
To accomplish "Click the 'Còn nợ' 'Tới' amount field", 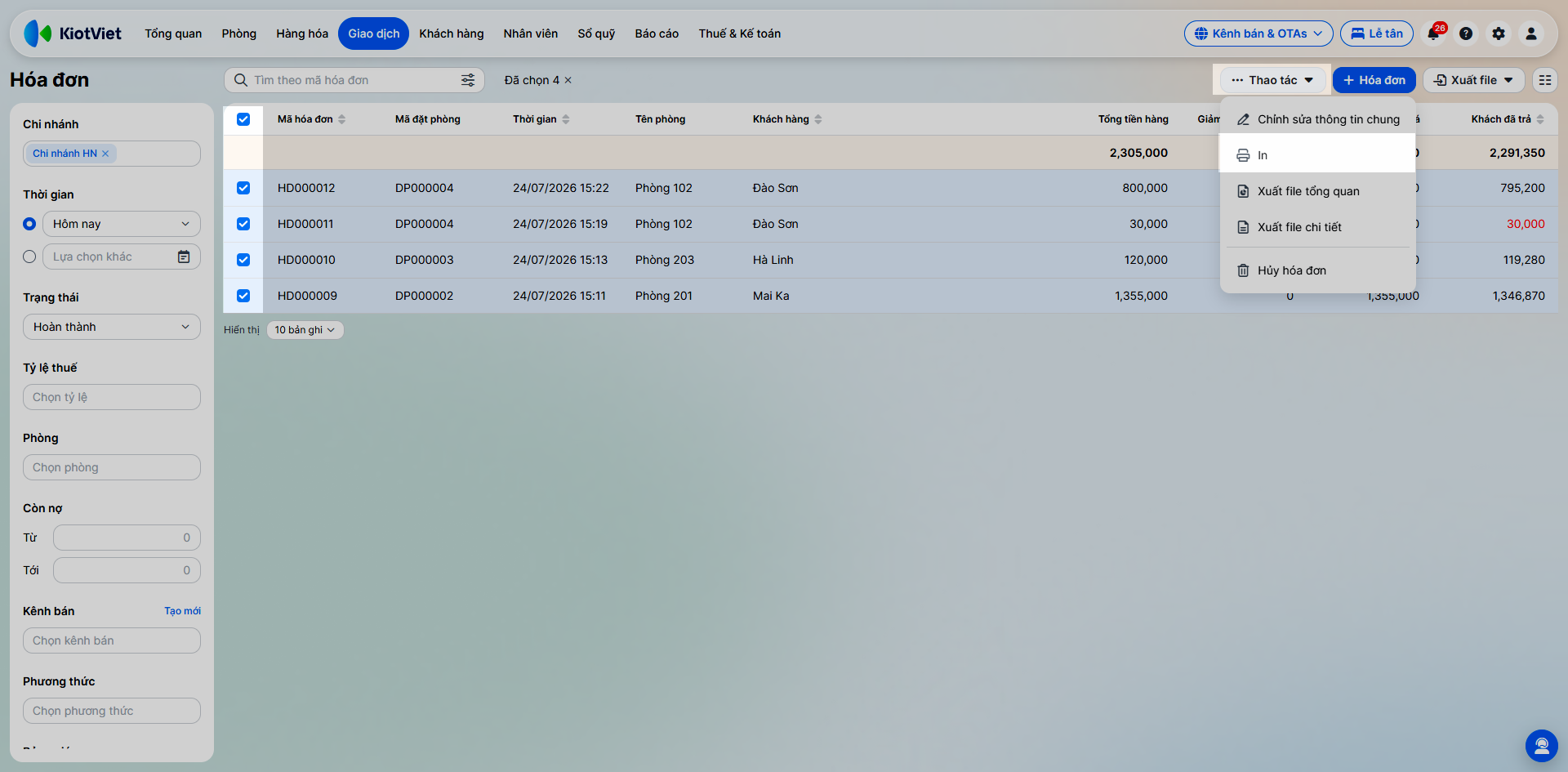I will click(x=127, y=570).
